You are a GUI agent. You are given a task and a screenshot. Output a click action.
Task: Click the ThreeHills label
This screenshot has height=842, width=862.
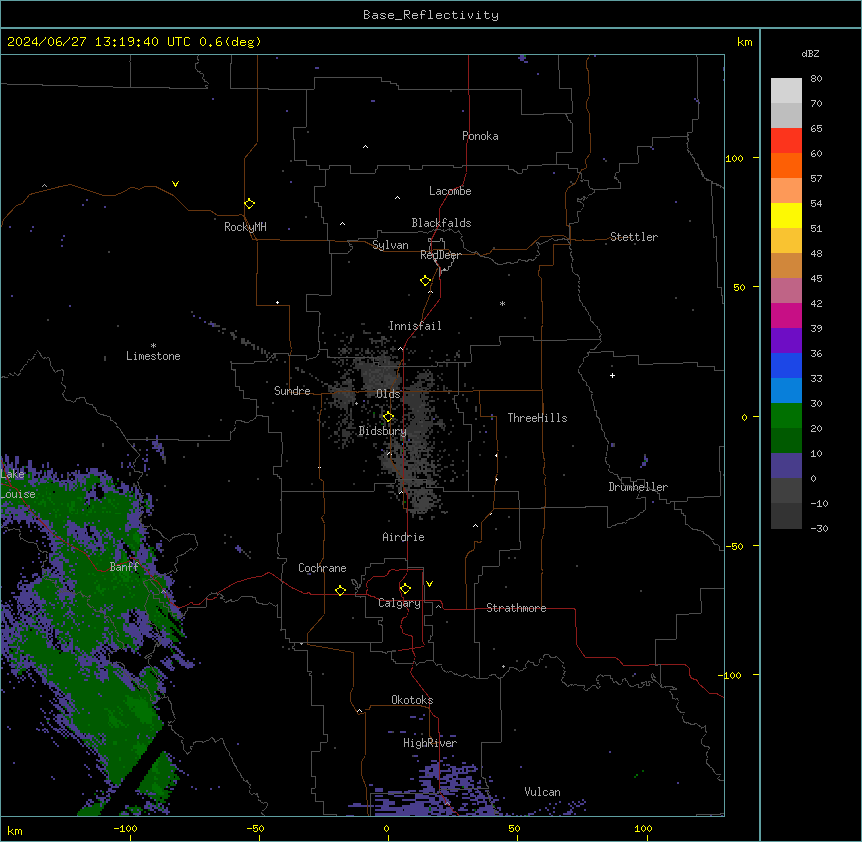click(x=537, y=418)
